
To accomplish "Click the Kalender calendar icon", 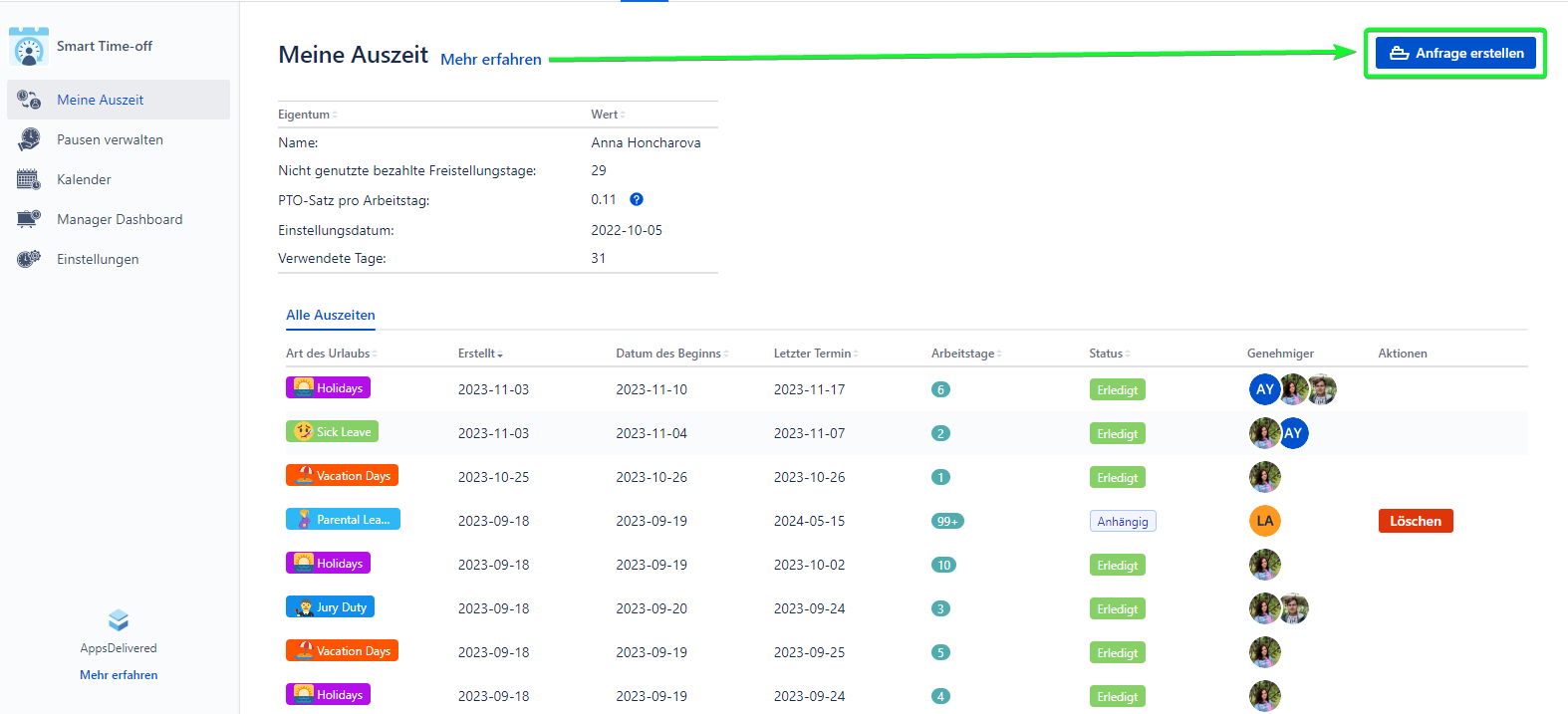I will [29, 179].
